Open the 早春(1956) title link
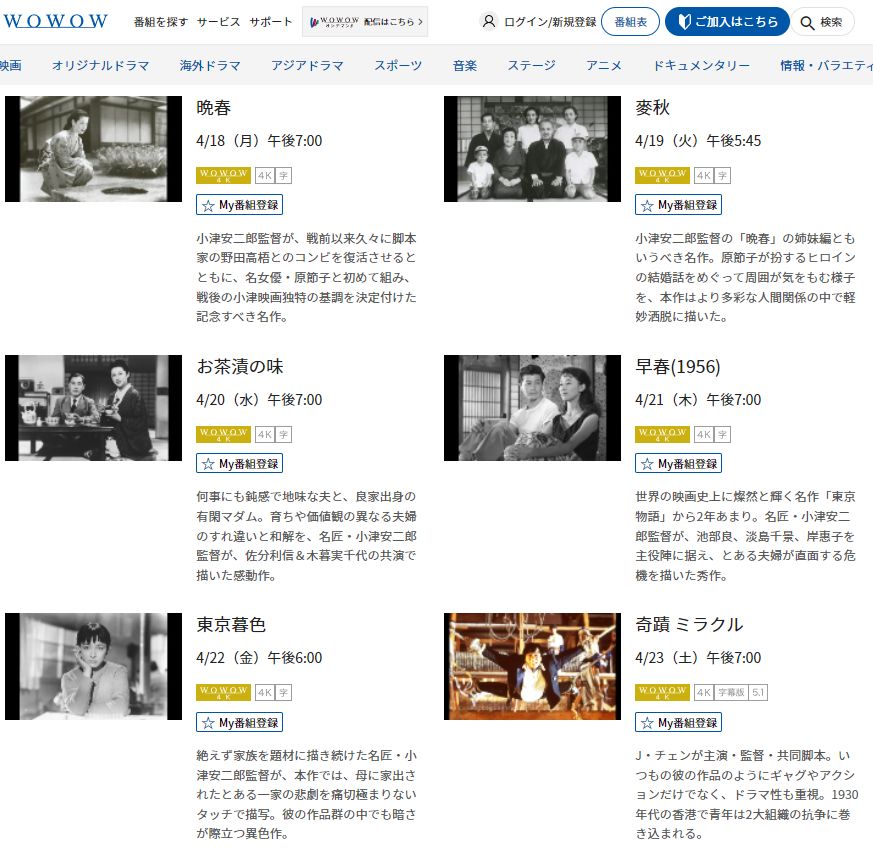 coord(678,366)
